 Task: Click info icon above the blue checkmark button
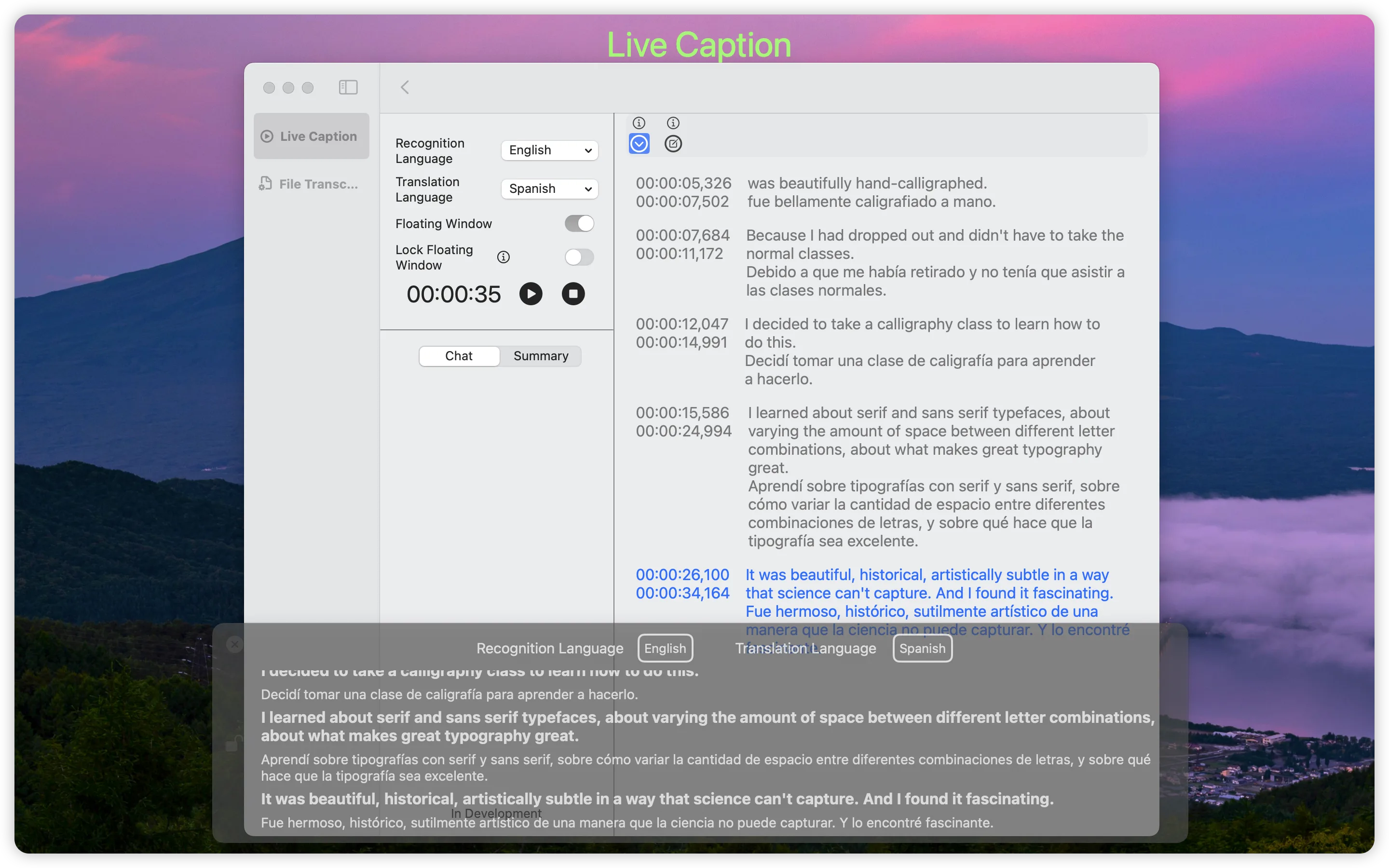point(639,123)
